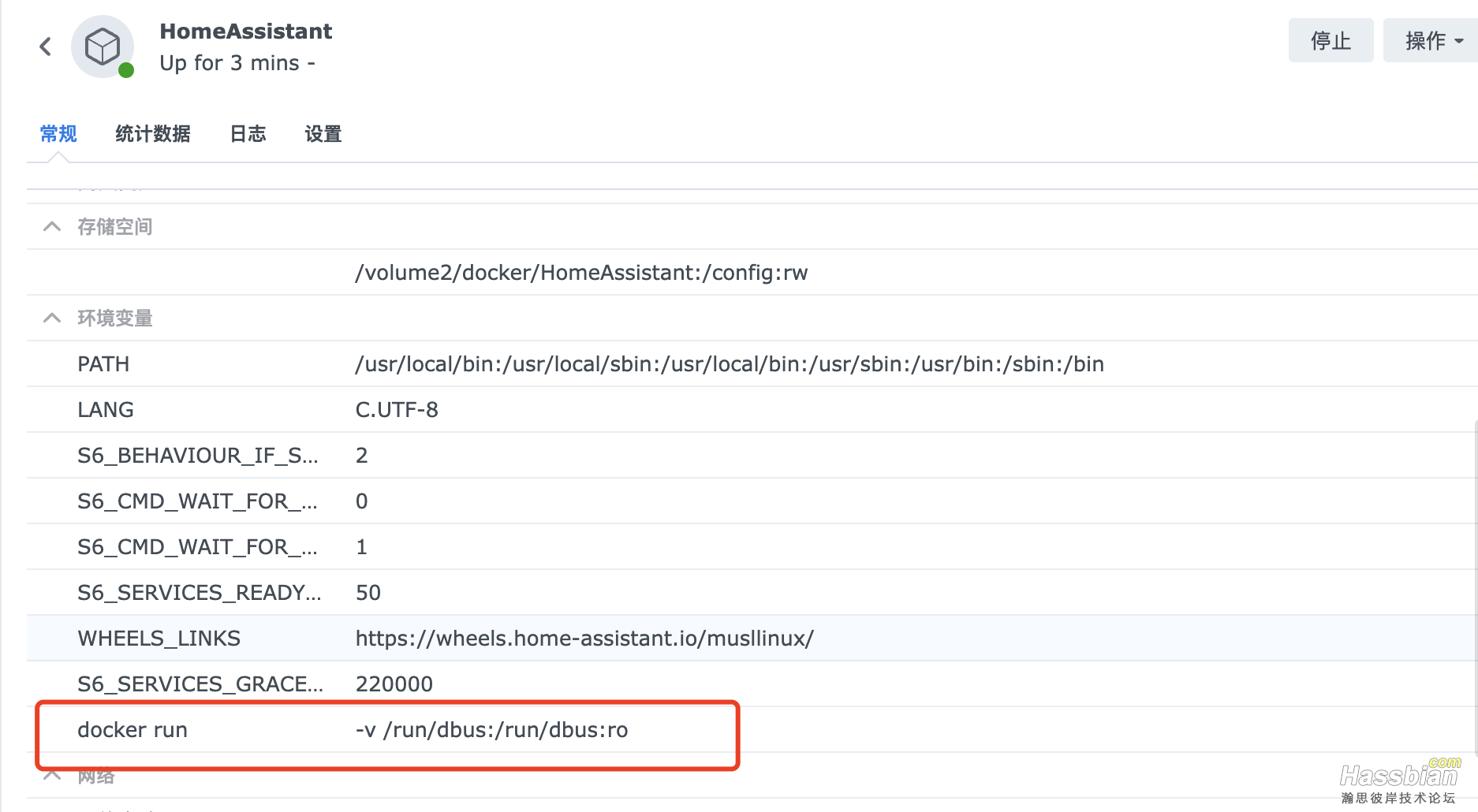
Task: Select the S6_CMD_WAIT_FOR_... row with value 1
Action: pos(752,547)
